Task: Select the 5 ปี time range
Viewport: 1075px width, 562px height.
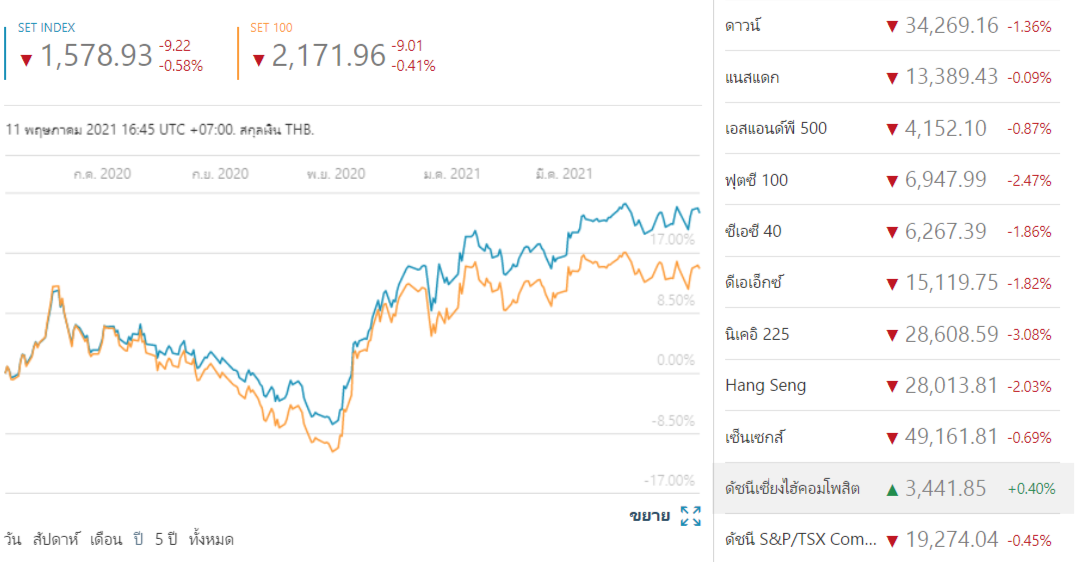Action: 165,540
